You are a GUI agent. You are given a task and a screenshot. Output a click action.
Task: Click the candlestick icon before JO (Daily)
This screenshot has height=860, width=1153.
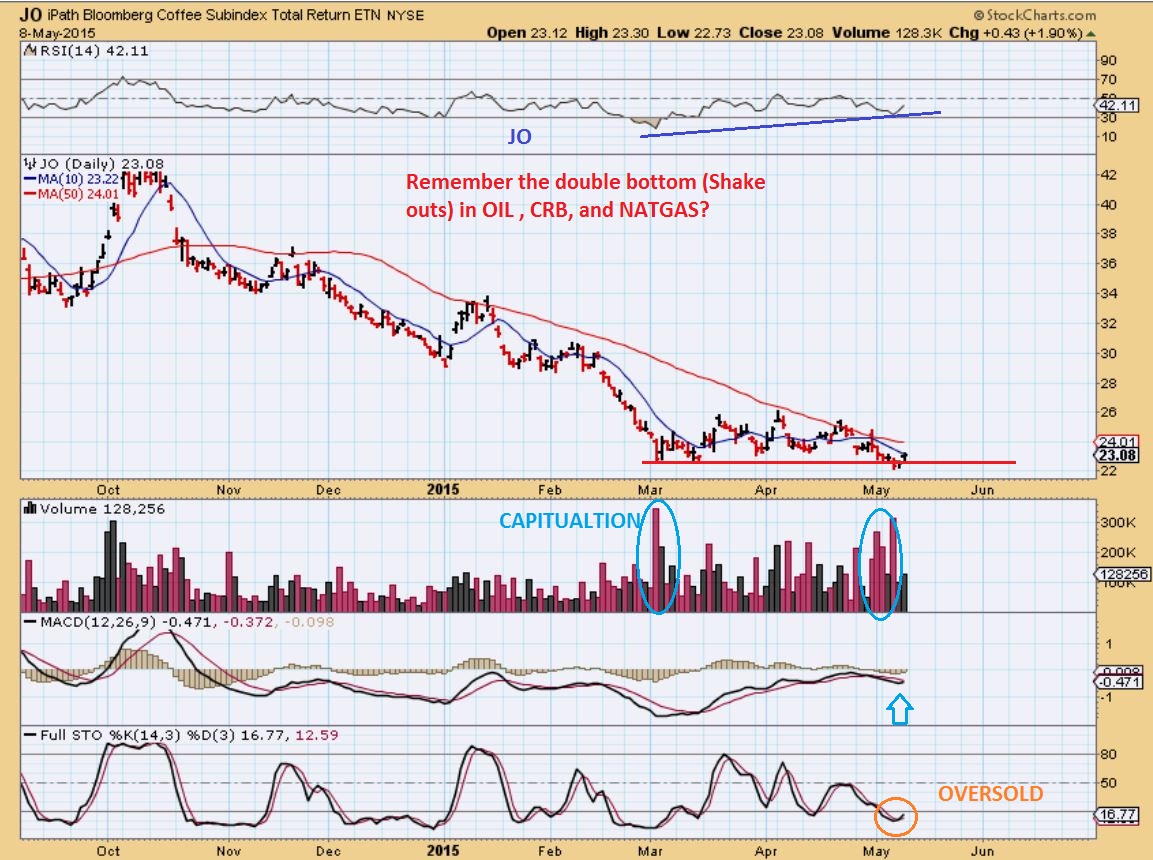point(29,163)
